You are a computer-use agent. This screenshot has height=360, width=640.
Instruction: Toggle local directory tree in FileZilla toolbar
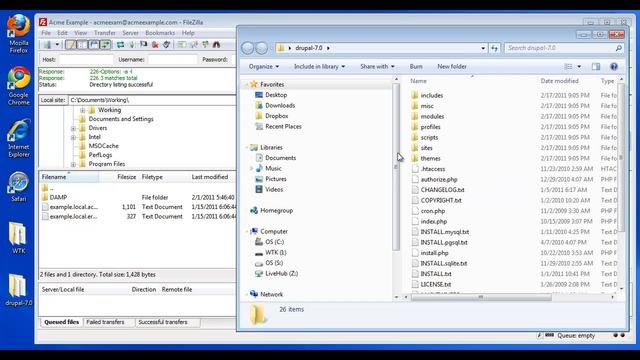pyautogui.click(x=82, y=44)
